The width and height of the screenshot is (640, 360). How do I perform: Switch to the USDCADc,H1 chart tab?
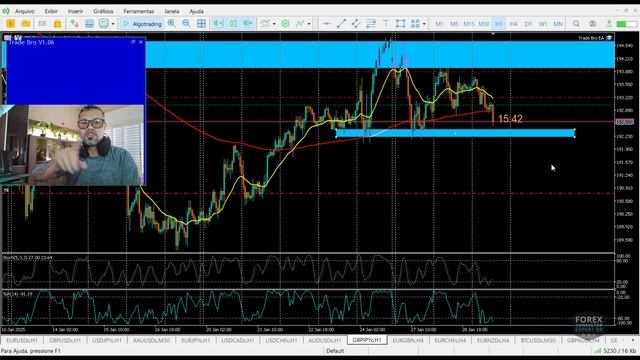point(238,340)
